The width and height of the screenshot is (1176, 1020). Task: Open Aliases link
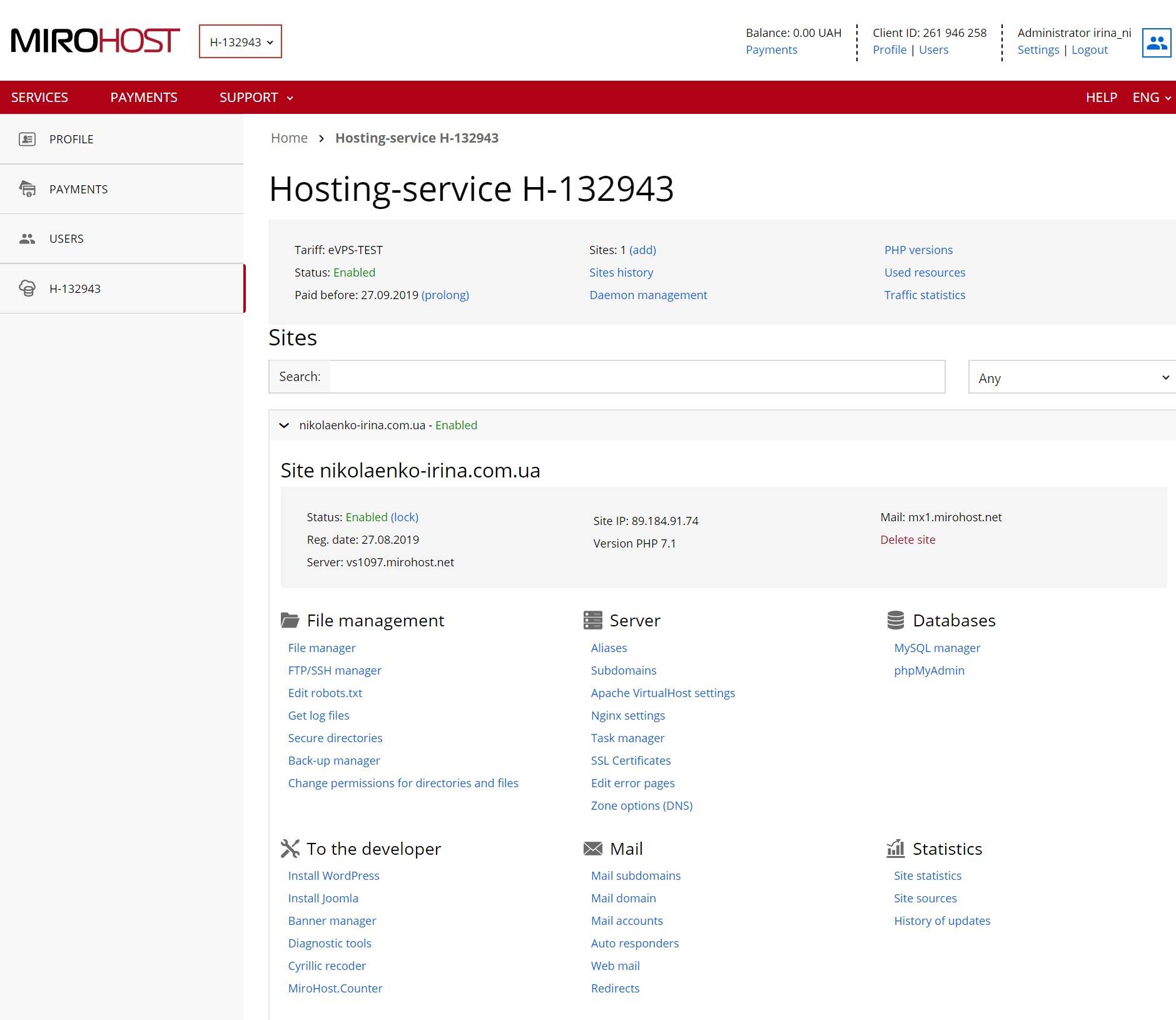click(x=609, y=648)
